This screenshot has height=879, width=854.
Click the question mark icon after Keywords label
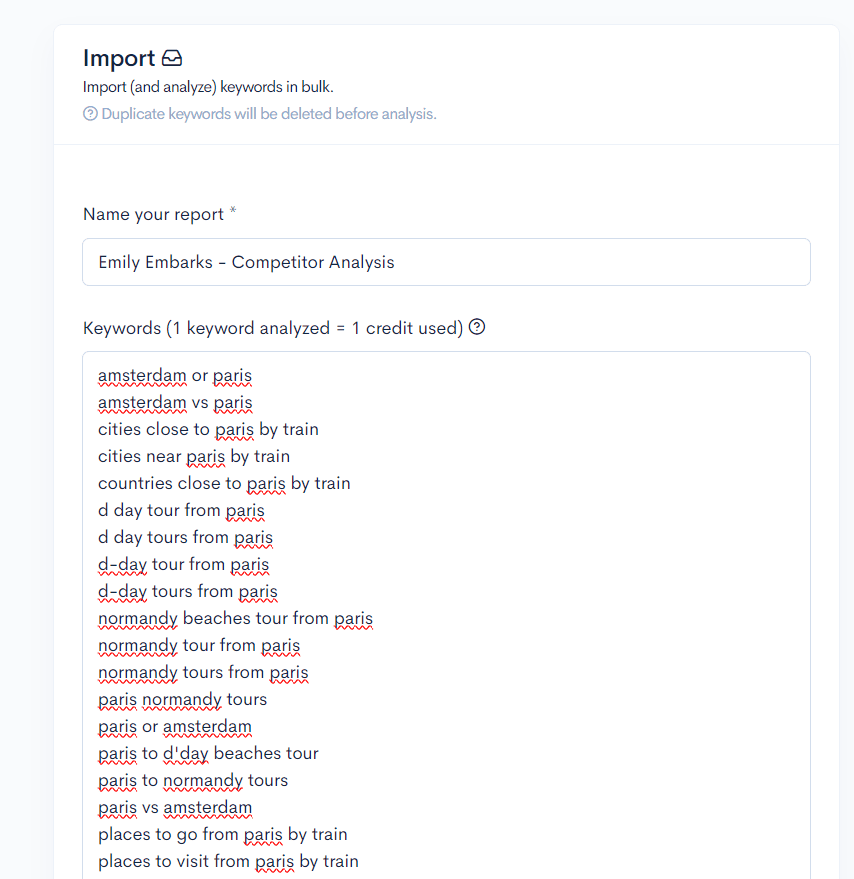(x=477, y=327)
